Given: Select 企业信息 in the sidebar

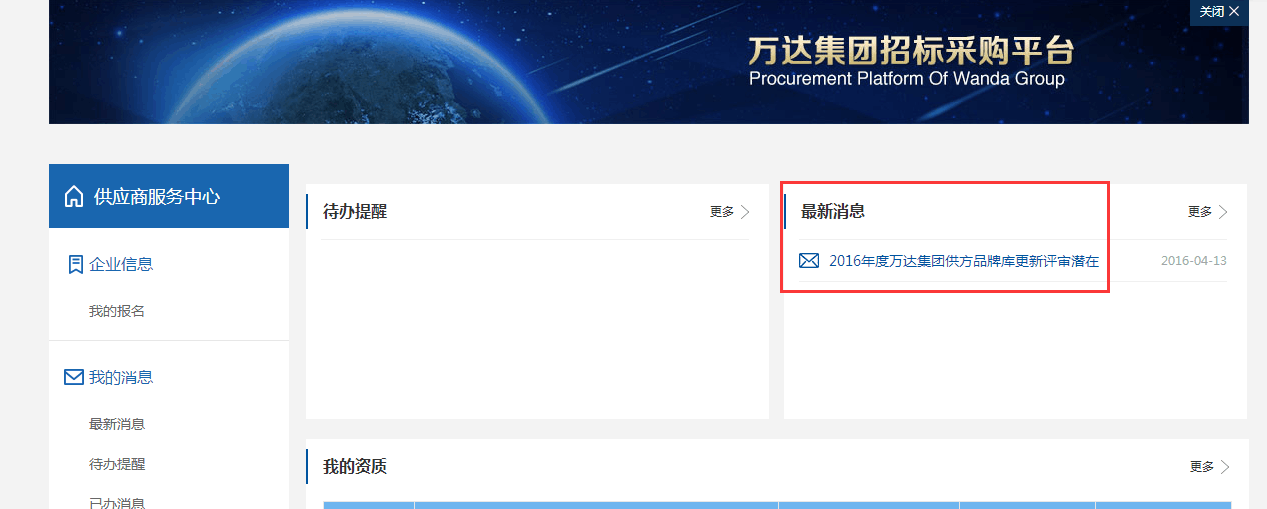Looking at the screenshot, I should click(x=121, y=265).
